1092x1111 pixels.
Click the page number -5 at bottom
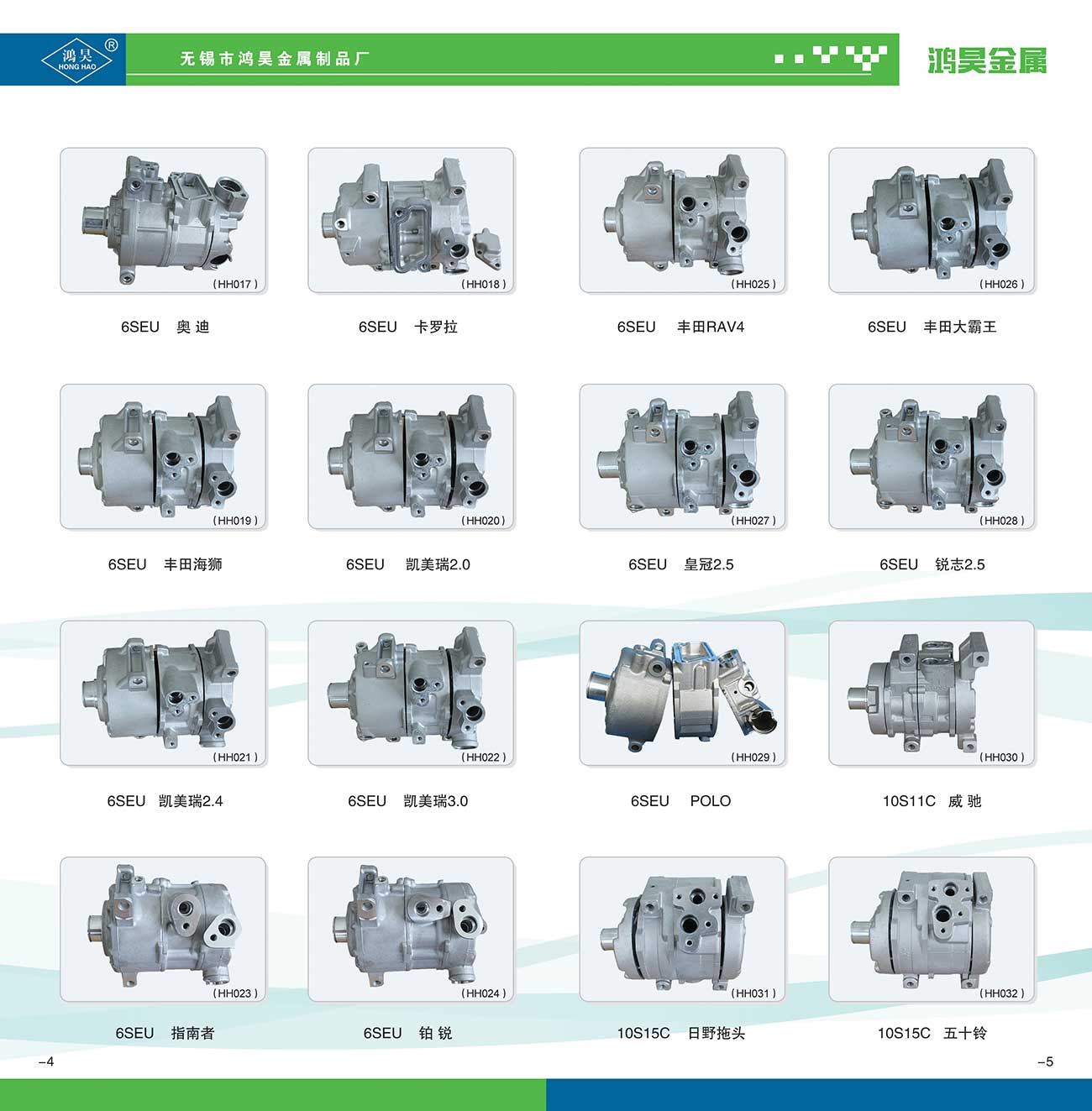1045,1061
